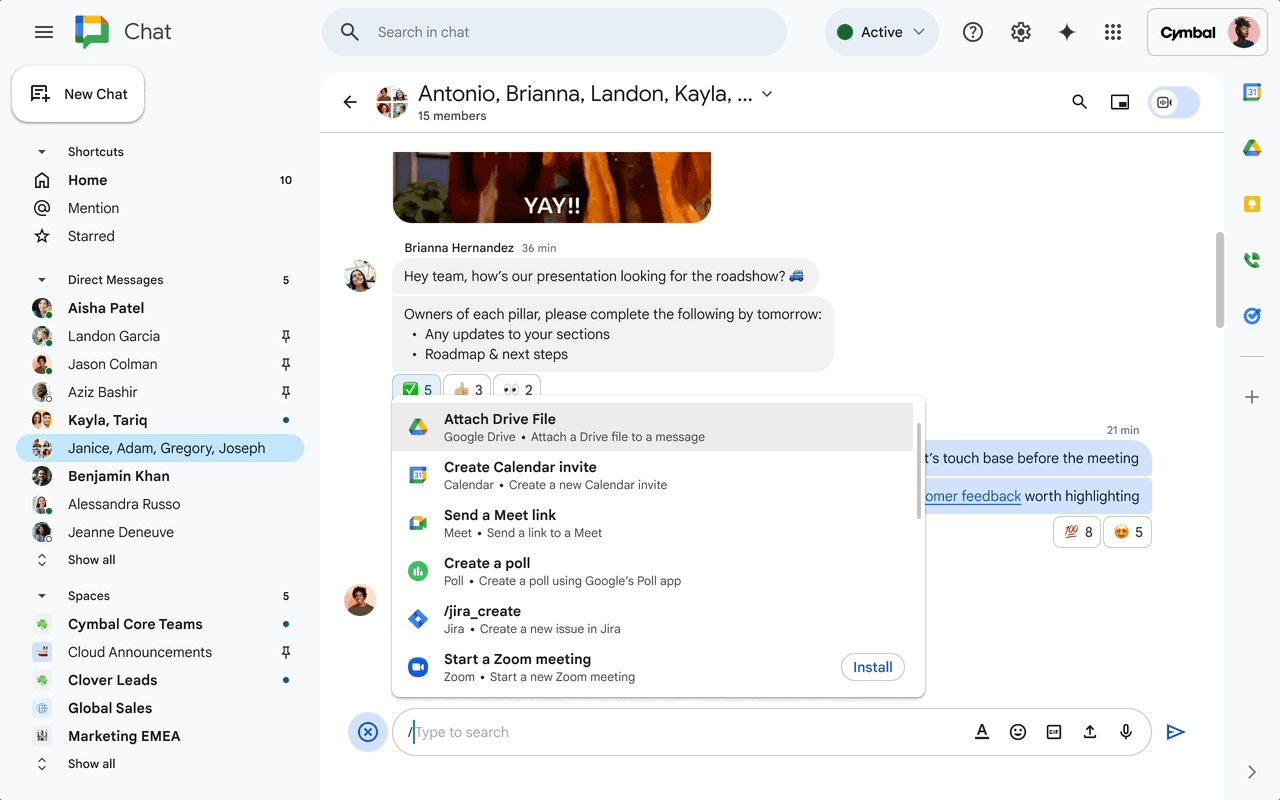Expand the group members name dropdown
1280x800 pixels.
click(x=767, y=94)
